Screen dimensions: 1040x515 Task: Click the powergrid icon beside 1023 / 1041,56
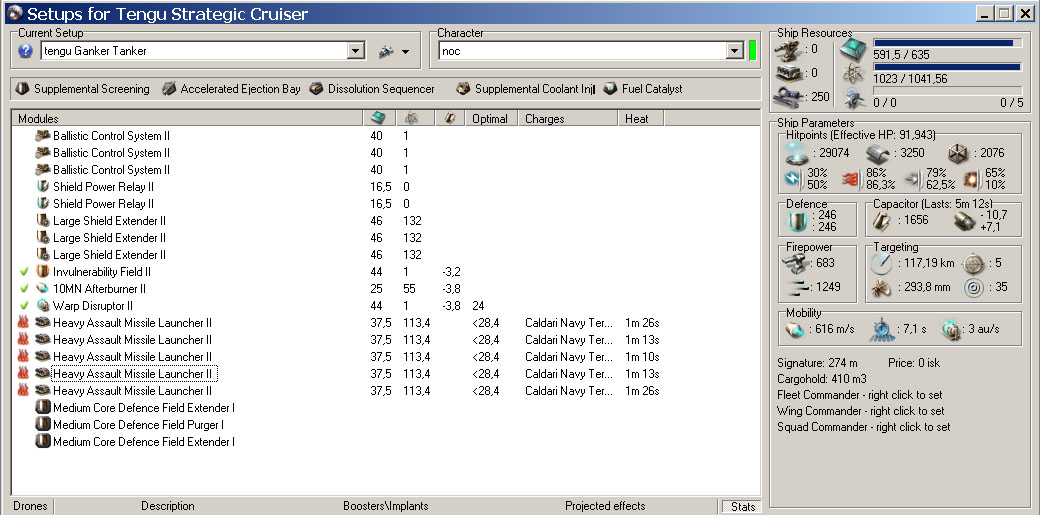(x=854, y=74)
